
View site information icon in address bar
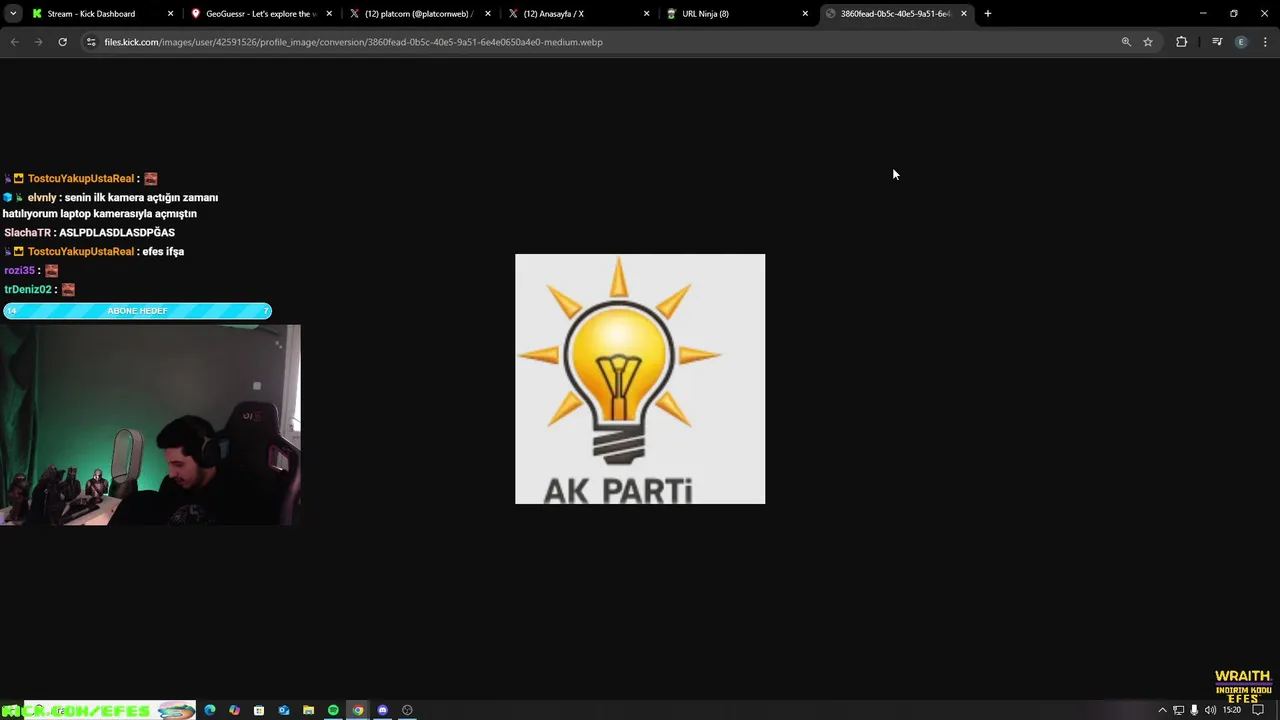coord(91,42)
